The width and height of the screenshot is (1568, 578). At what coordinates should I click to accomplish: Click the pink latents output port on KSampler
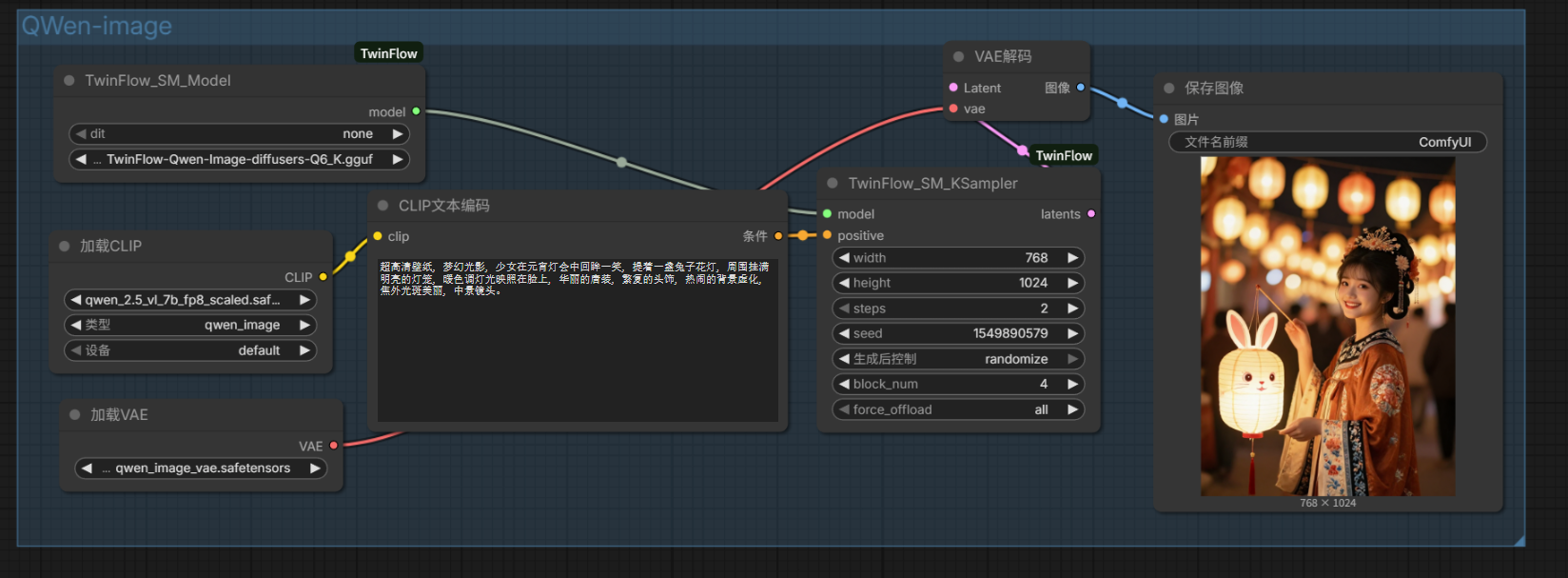[1091, 214]
